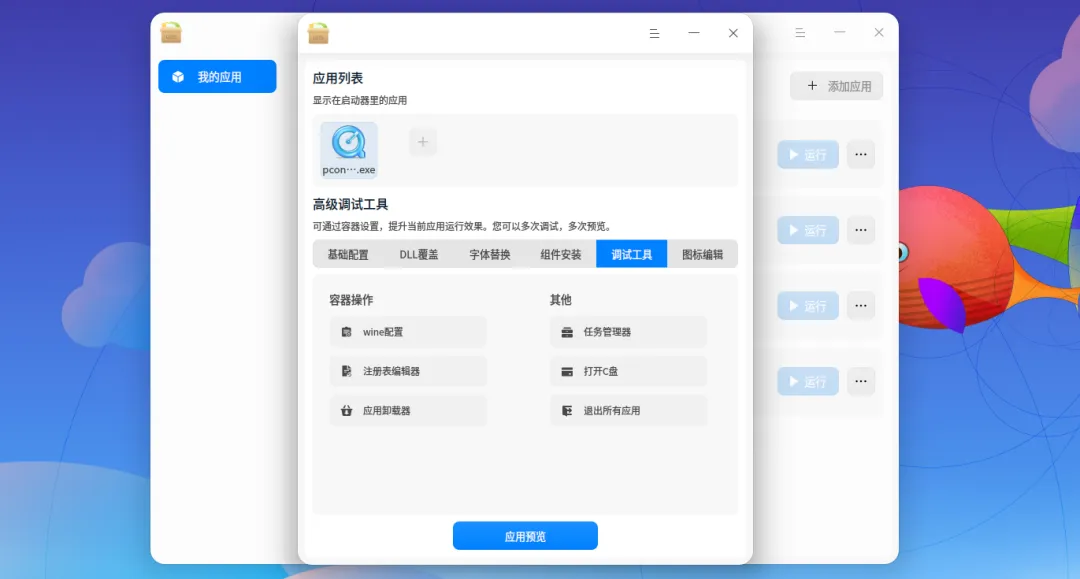Viewport: 1080px width, 579px height.
Task: Go to the 组件安装 tab
Action: [561, 254]
